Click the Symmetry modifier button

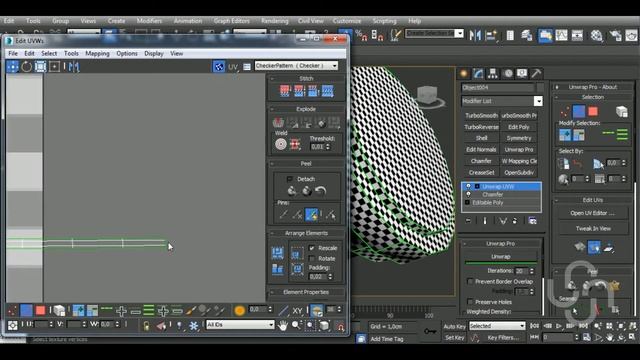pos(519,138)
